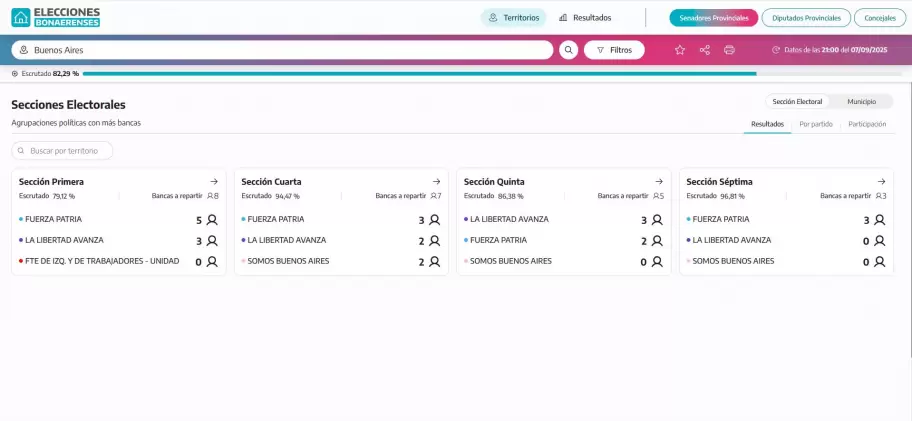Click the Buscar por territorio field

tap(62, 150)
